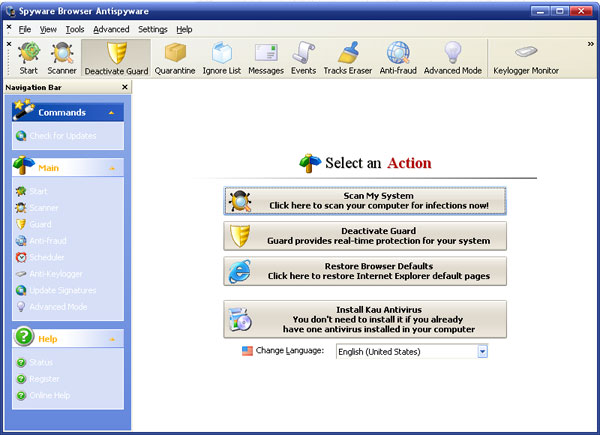This screenshot has height=435, width=600.
Task: Click the Scan My System button
Action: coord(365,201)
